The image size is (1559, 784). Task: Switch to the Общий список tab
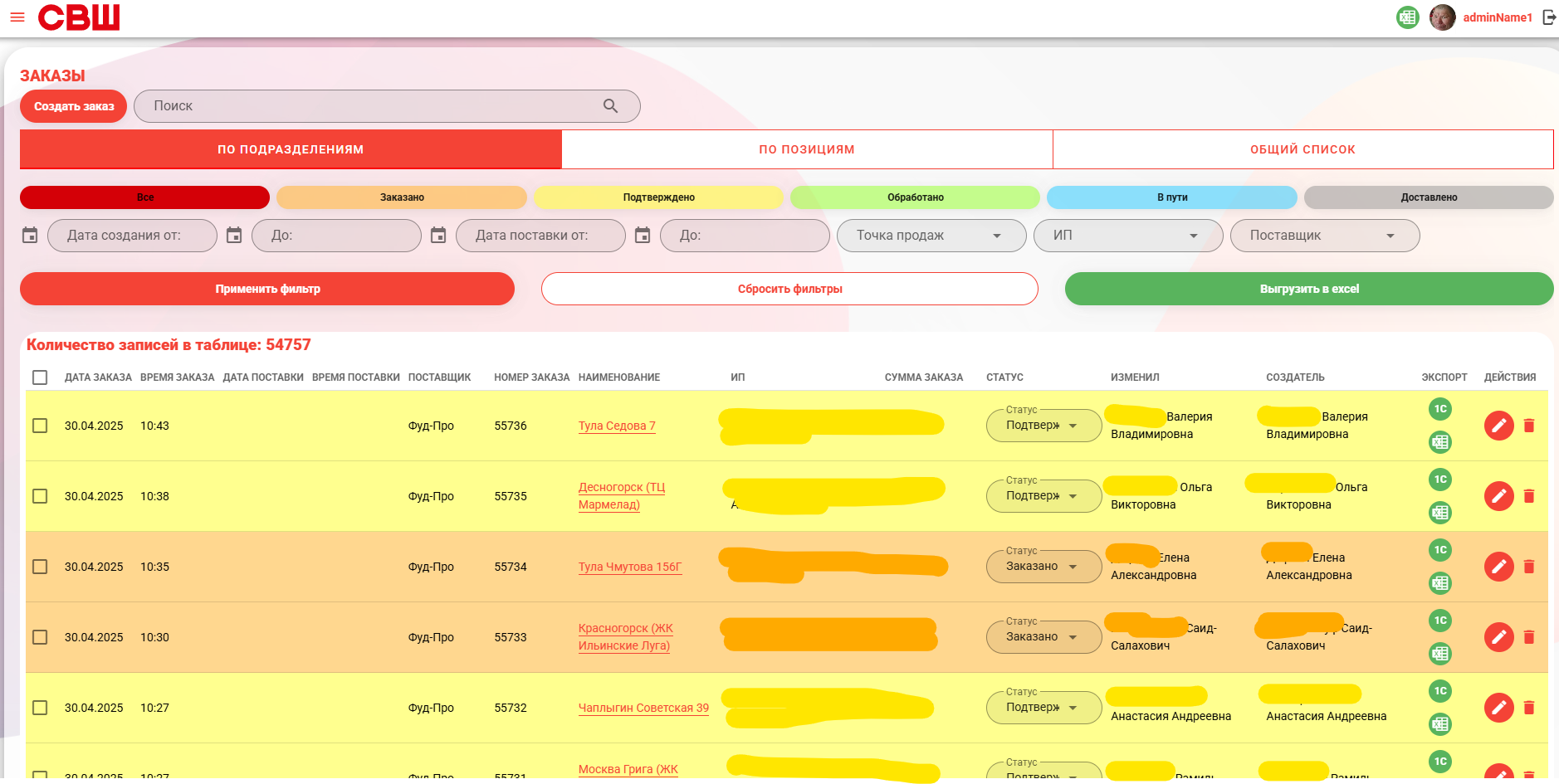pyautogui.click(x=1302, y=149)
